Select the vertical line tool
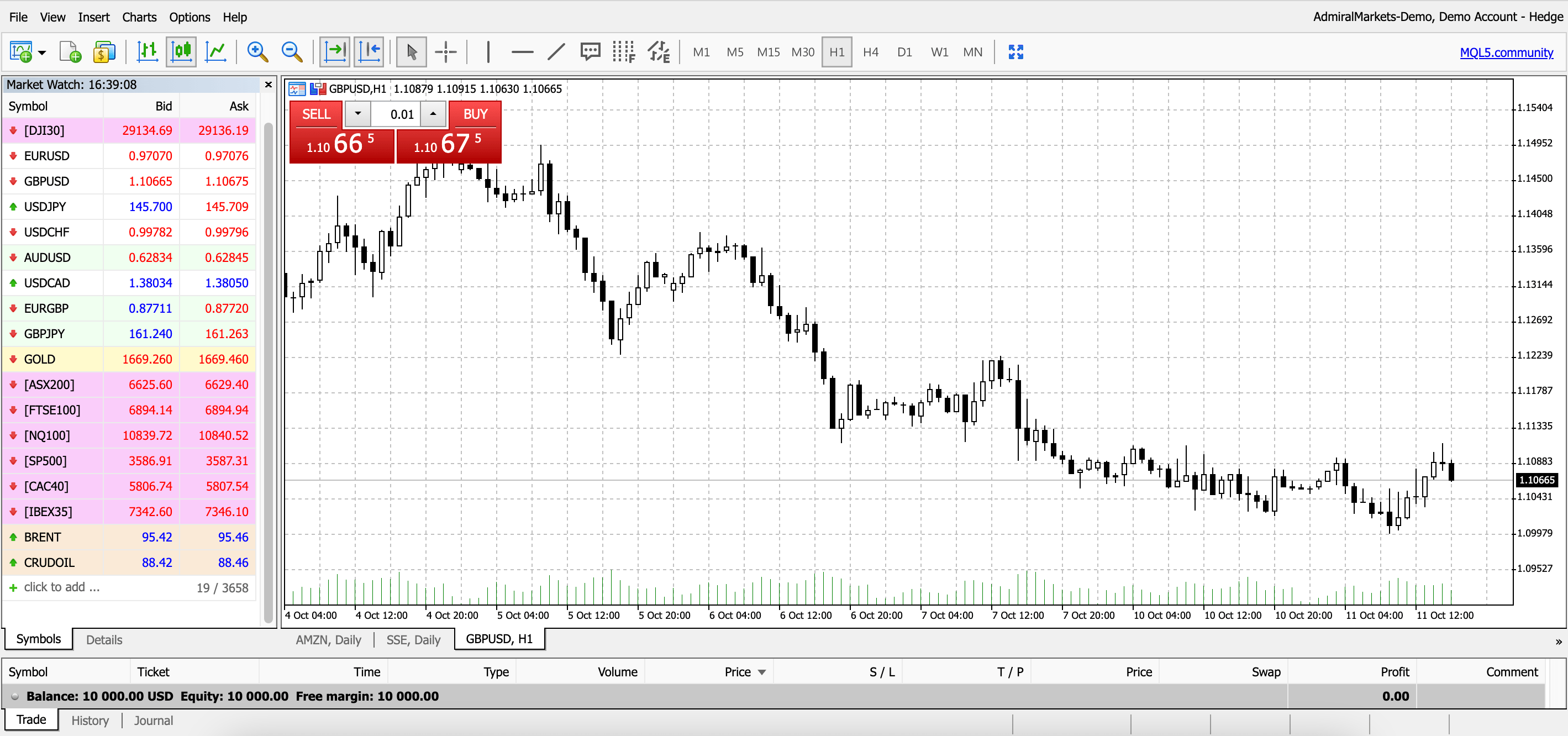Image resolution: width=1568 pixels, height=736 pixels. click(x=488, y=52)
